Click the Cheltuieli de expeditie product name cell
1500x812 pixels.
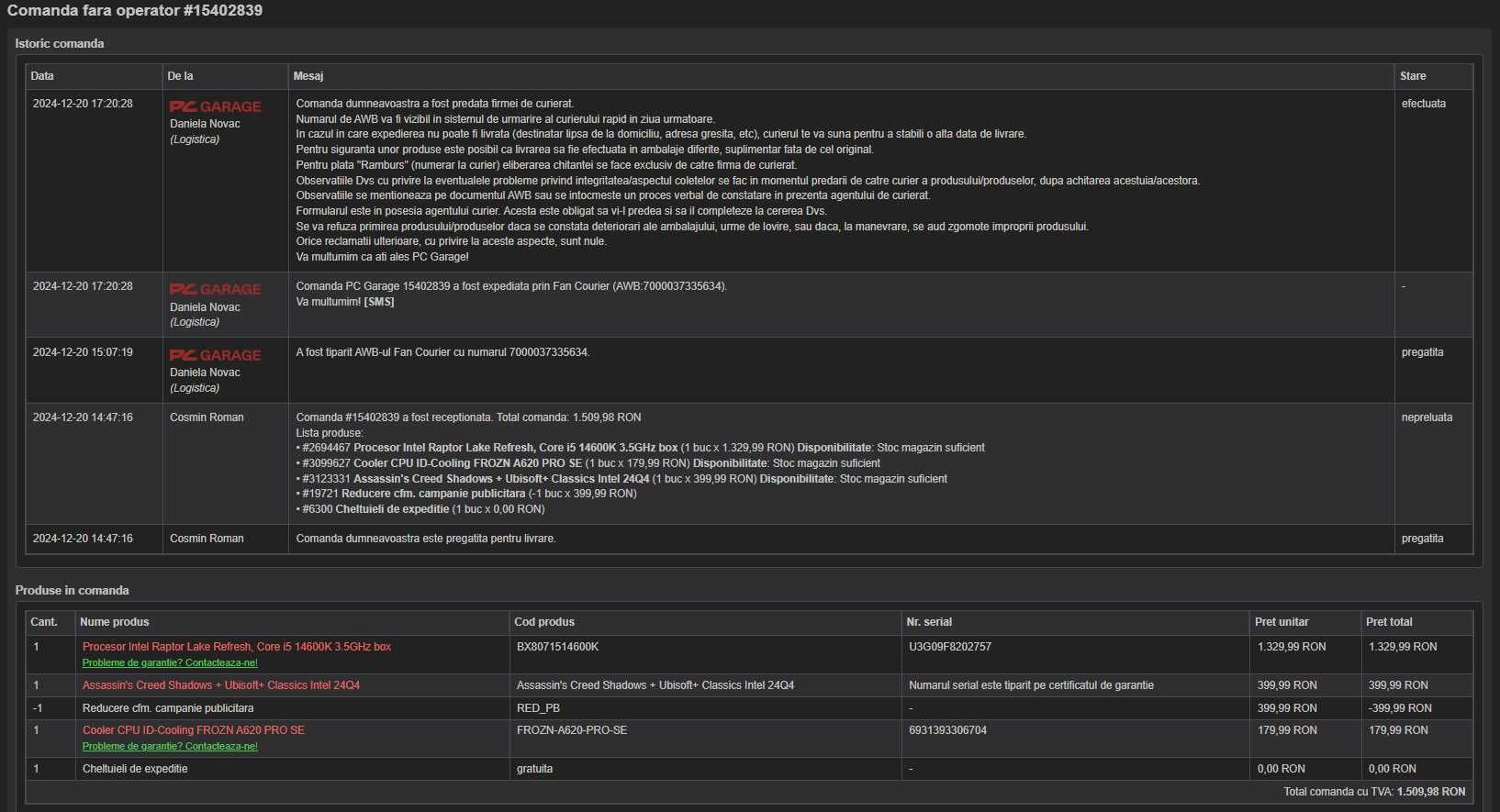point(135,769)
